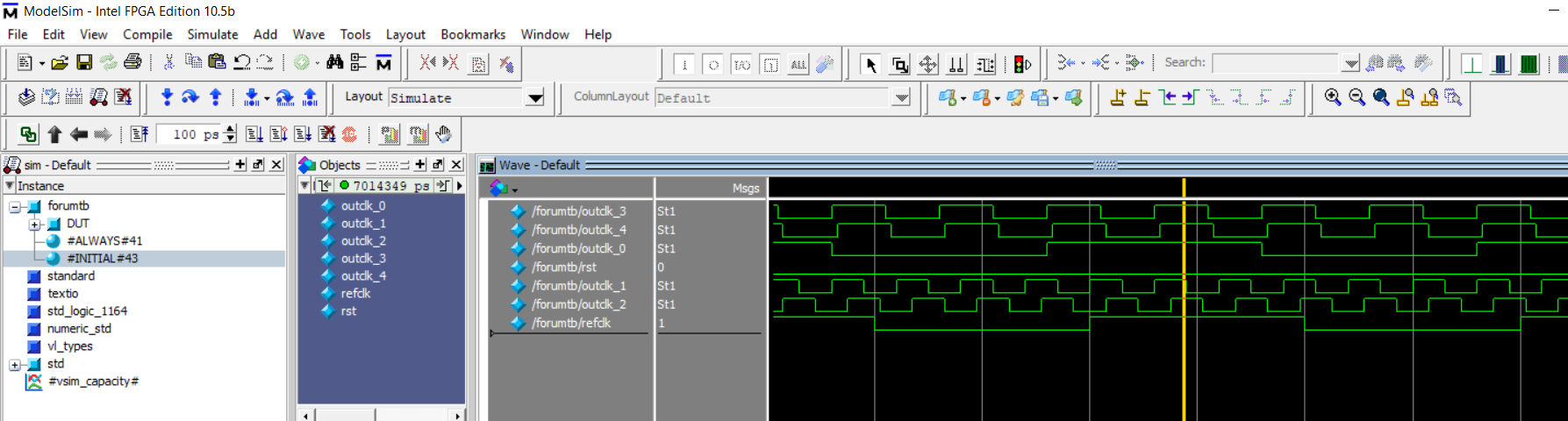Zoom full on the waveform
The height and width of the screenshot is (421, 1568).
[x=1381, y=97]
